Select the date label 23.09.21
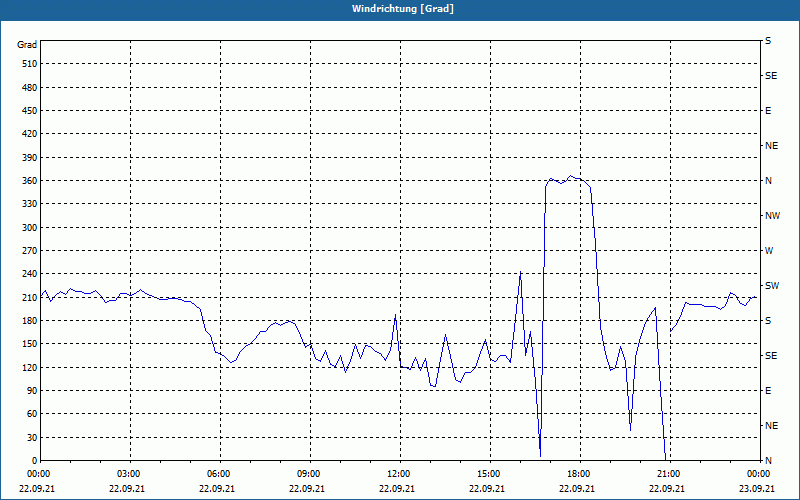 pyautogui.click(x=757, y=488)
